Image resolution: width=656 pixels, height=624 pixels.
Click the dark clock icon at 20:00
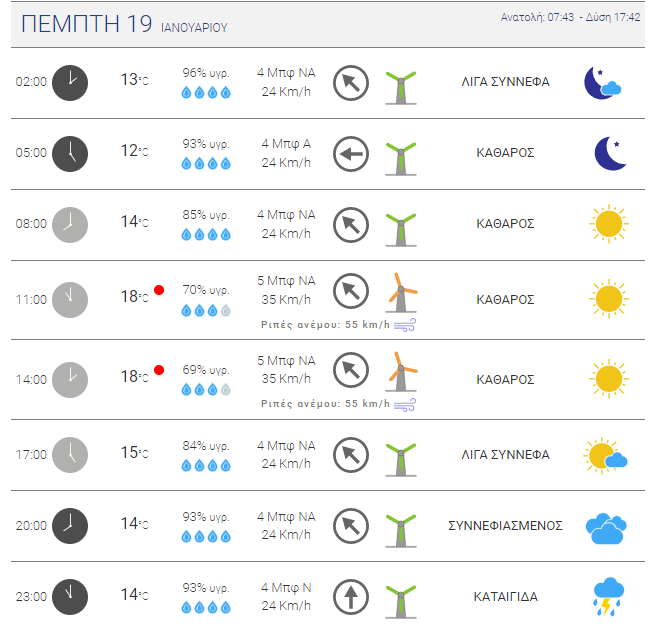coord(70,526)
